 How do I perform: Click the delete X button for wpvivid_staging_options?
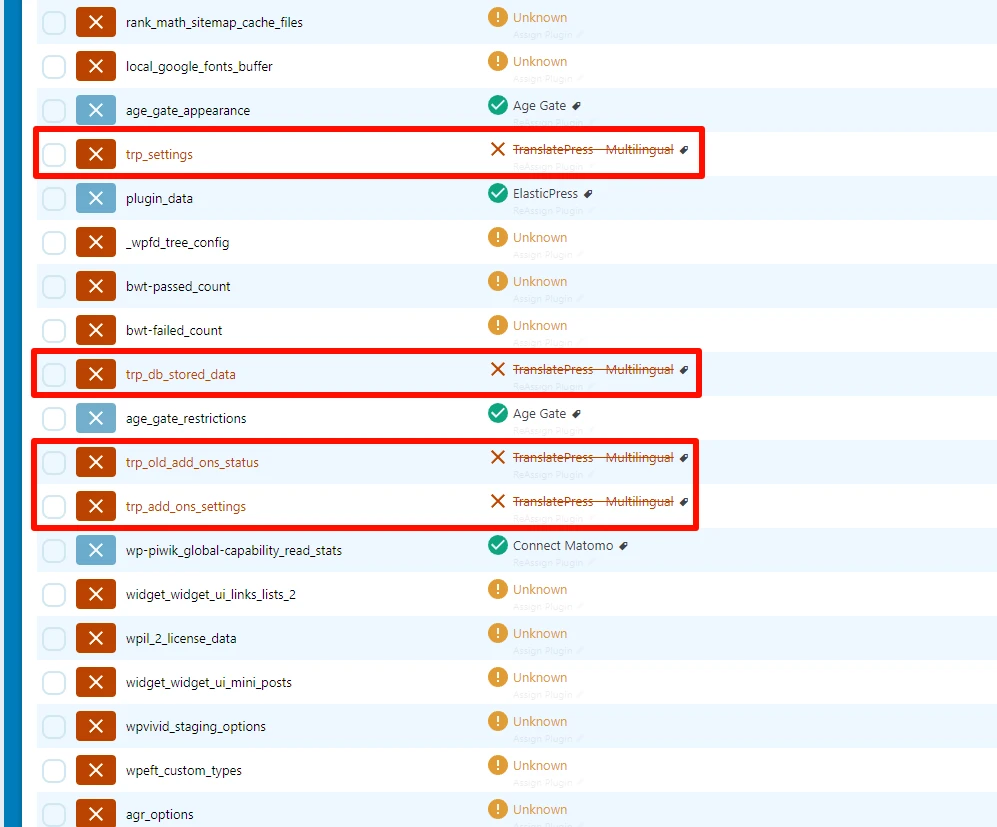pyautogui.click(x=96, y=726)
